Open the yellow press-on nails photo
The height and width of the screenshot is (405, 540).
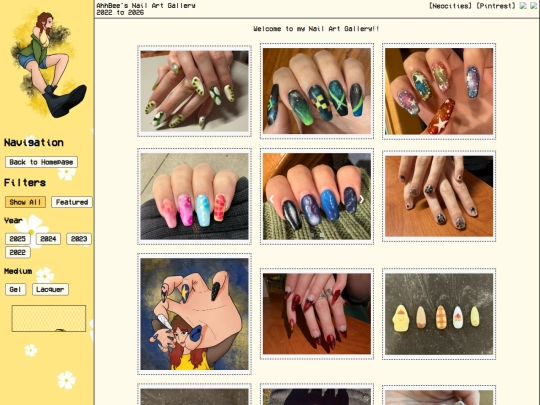click(x=439, y=314)
